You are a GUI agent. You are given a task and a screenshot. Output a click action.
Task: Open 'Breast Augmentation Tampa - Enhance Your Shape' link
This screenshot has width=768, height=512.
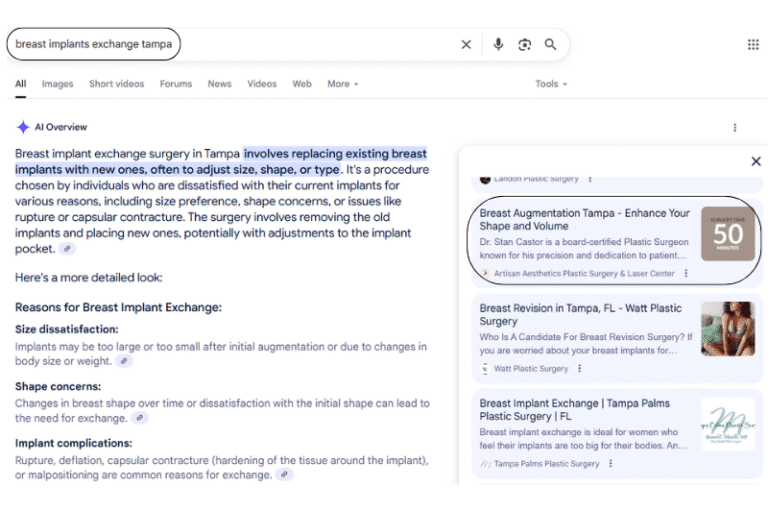pos(584,219)
